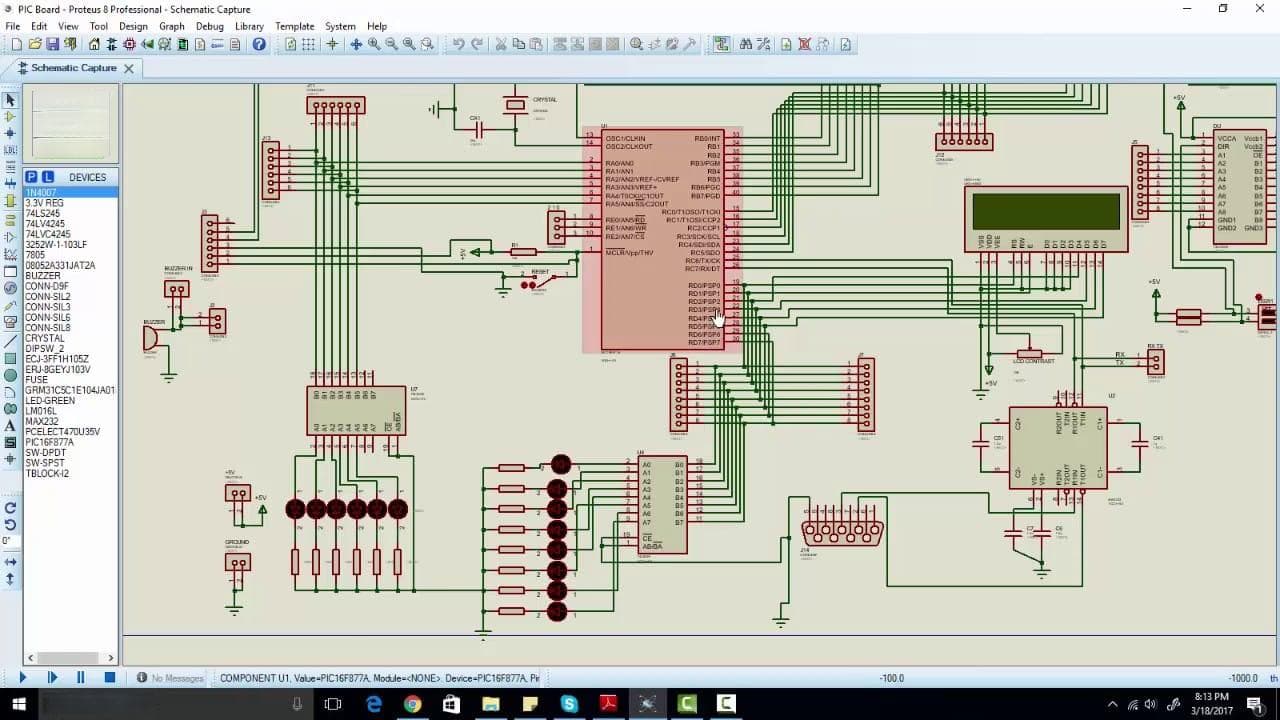Select the 2D text 'A' tool

tap(10, 426)
